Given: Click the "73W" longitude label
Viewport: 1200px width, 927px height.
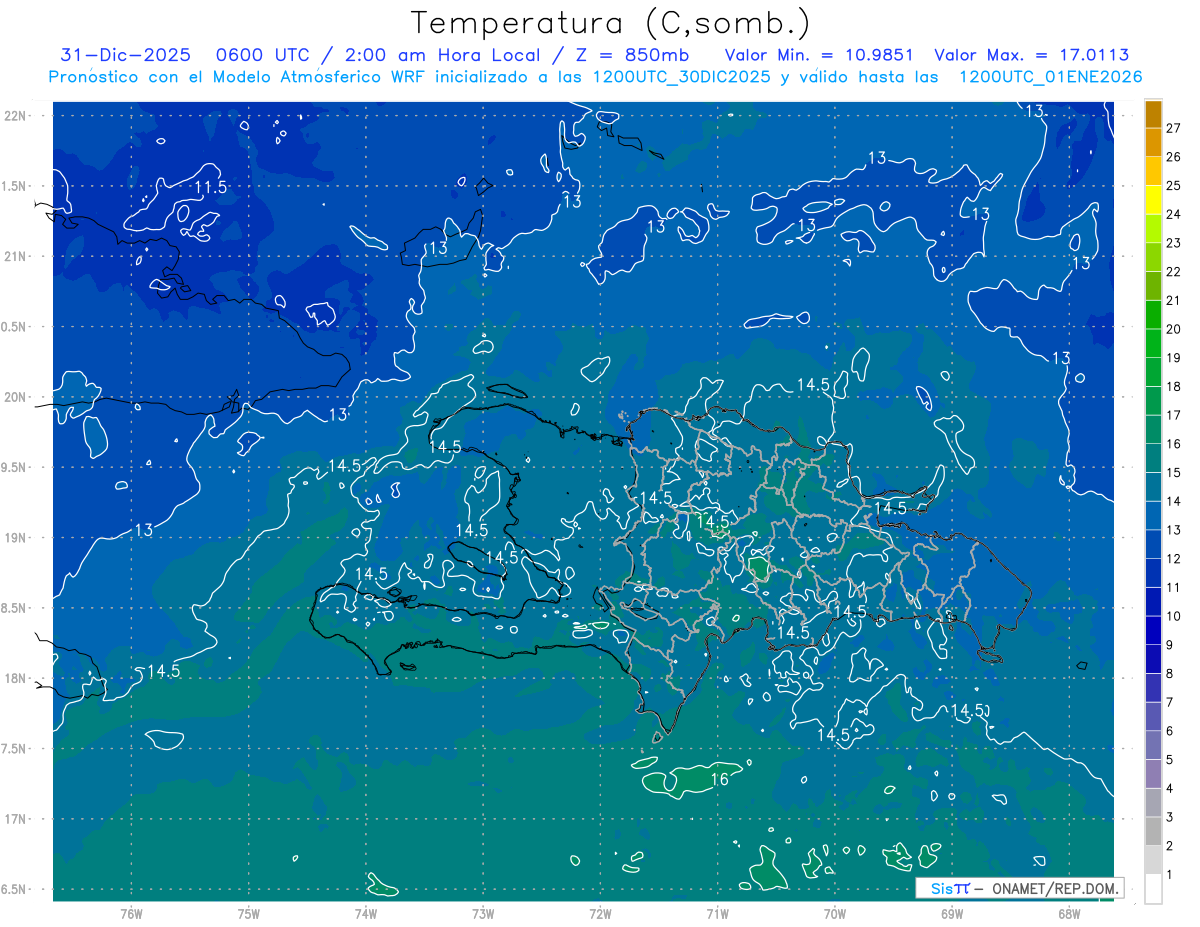Looking at the screenshot, I should [483, 914].
